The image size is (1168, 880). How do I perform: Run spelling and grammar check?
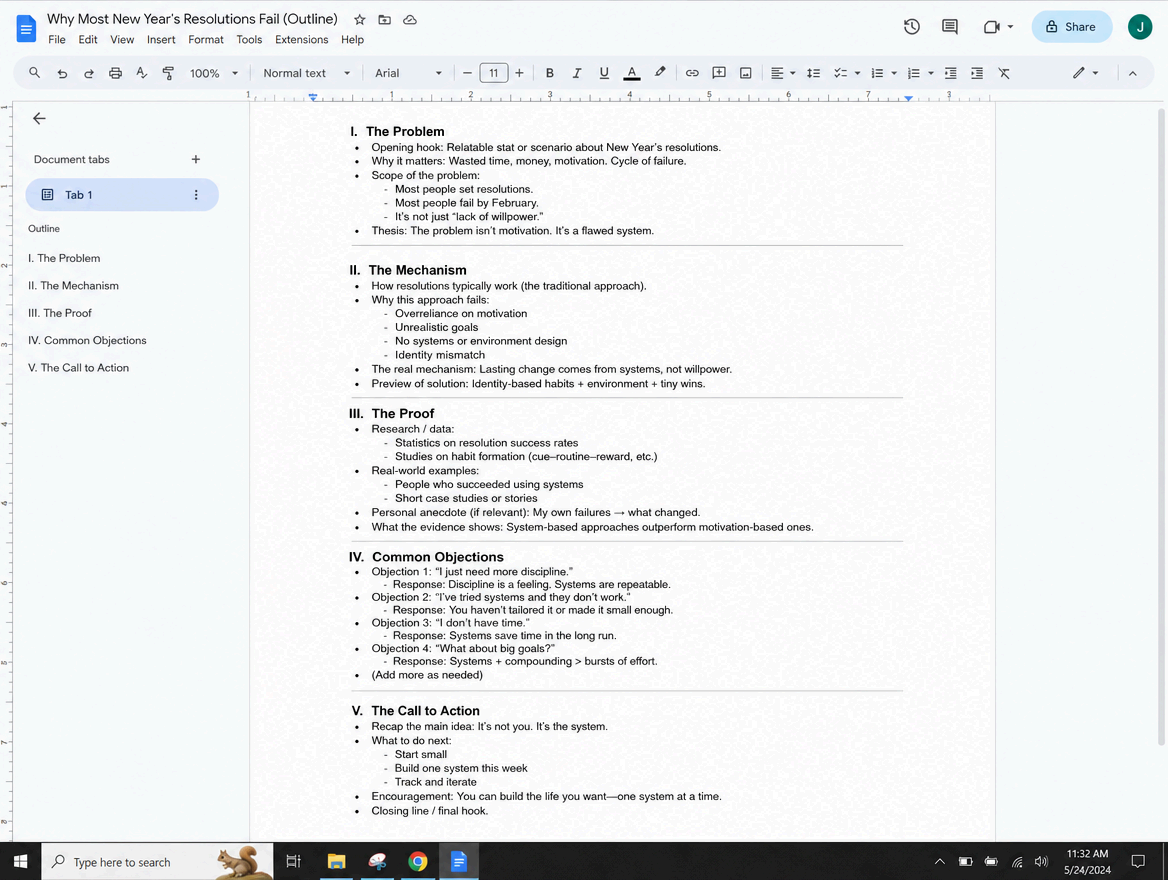(142, 73)
